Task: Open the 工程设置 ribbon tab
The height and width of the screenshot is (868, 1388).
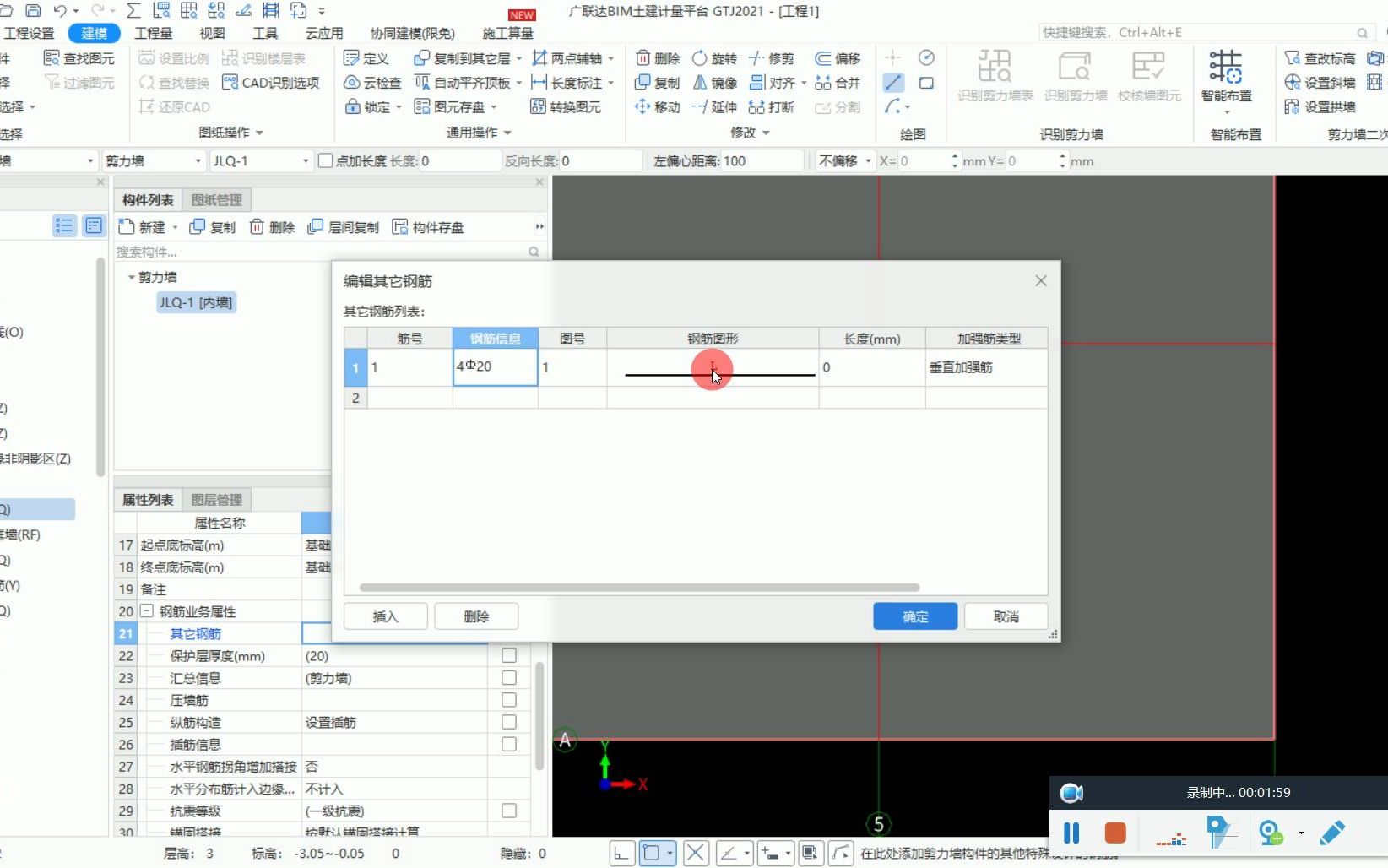Action: point(29,33)
